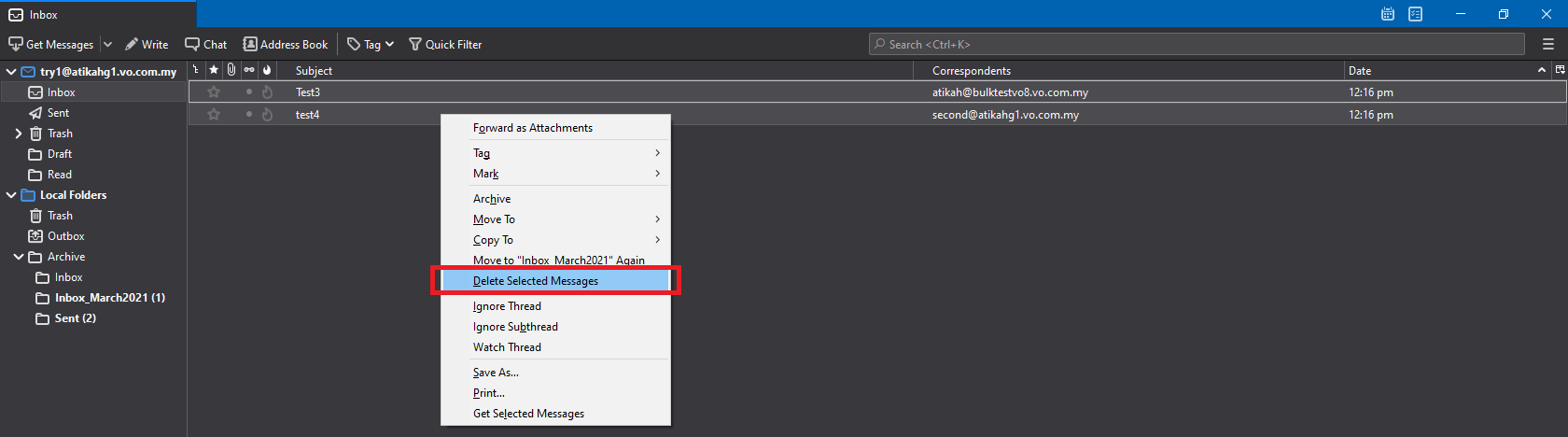
Task: Open the Tasks tab icon in title bar
Action: [1416, 14]
